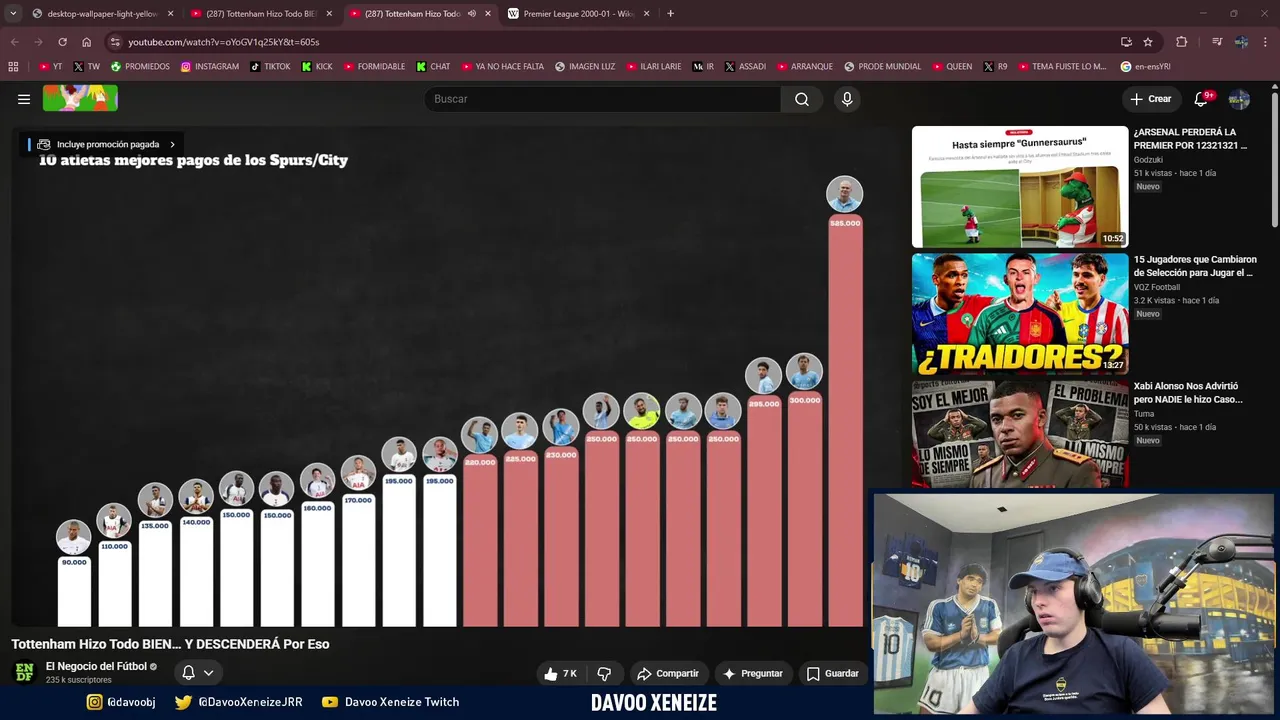Open the YA NO HACE FALTA bookmark
The width and height of the screenshot is (1280, 720).
click(x=502, y=67)
